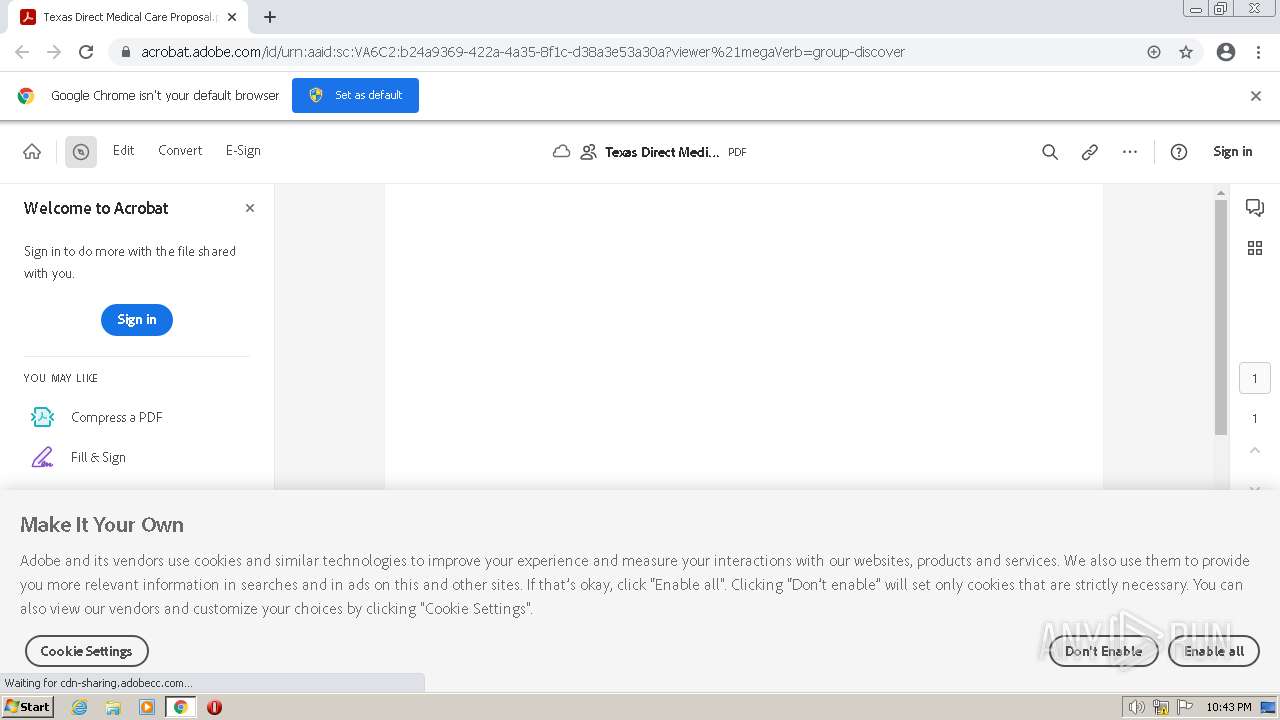Click the document vertical scrollbar
Viewport: 1280px width, 720px height.
click(1221, 316)
